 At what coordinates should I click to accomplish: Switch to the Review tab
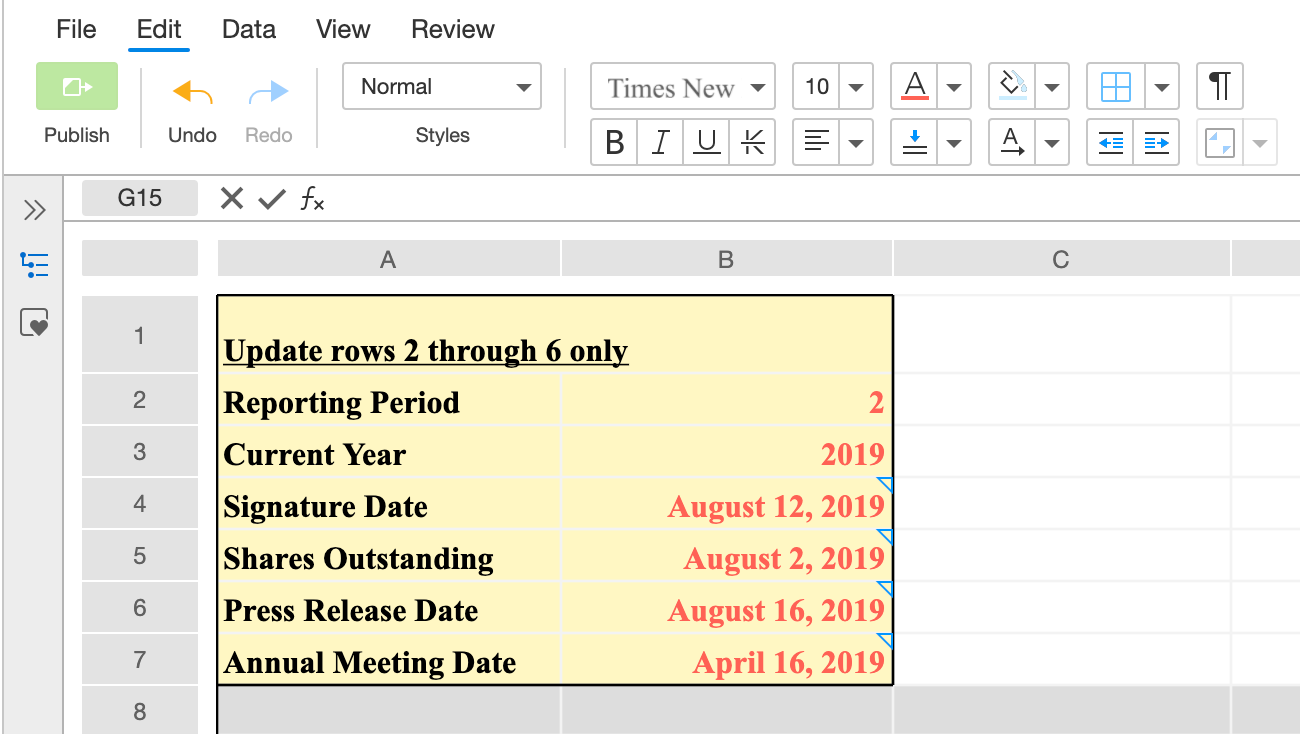click(x=452, y=29)
